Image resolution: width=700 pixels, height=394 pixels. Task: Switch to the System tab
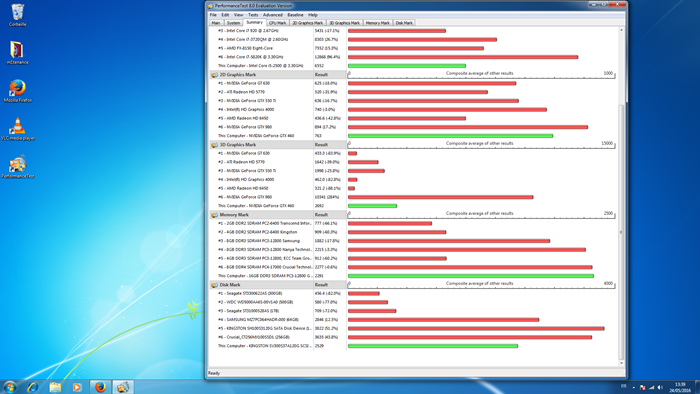233,23
